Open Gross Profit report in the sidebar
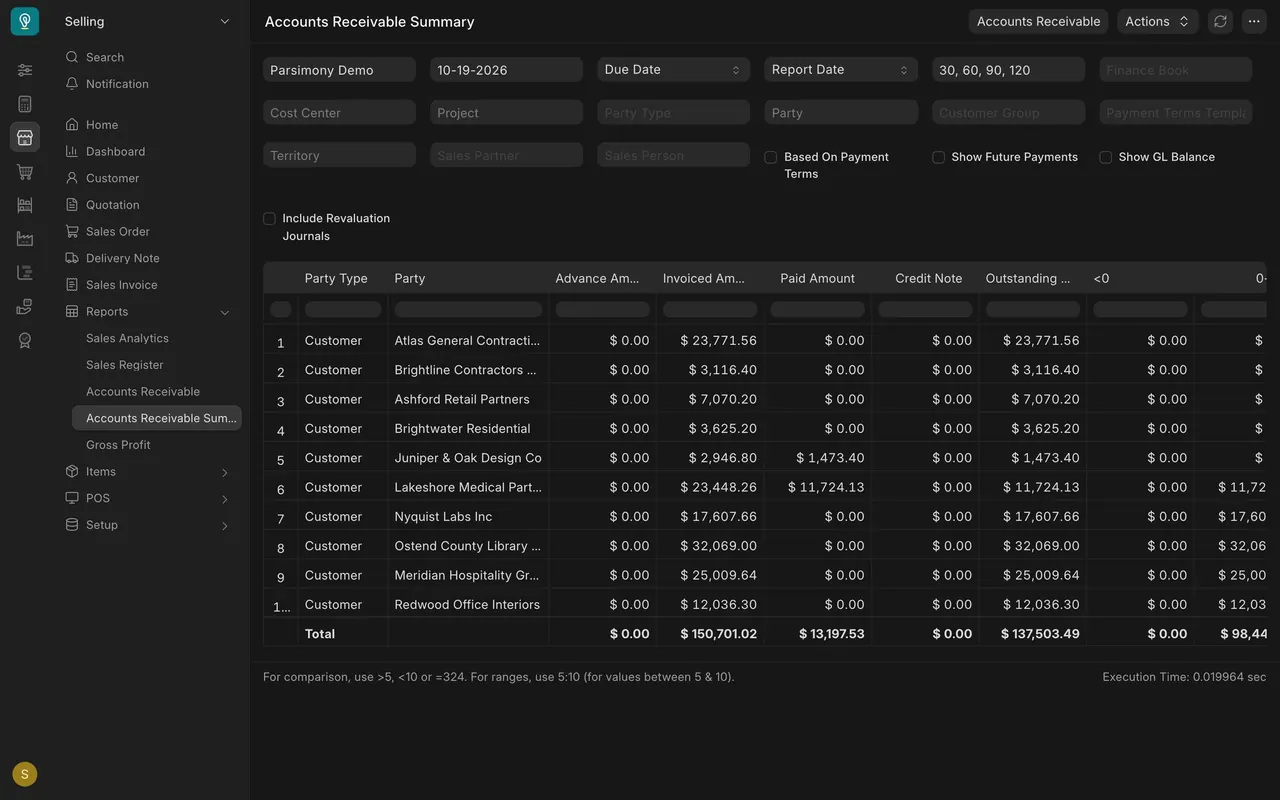 tap(118, 445)
